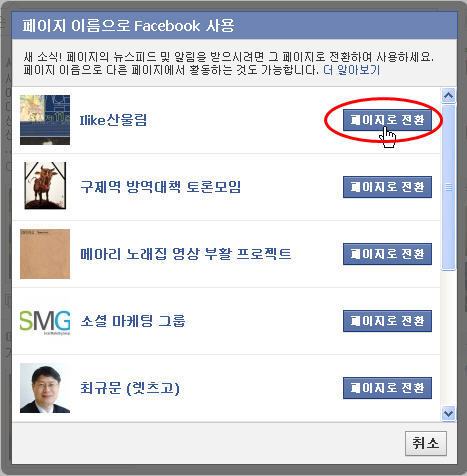
Task: Click the 구제역 방역대책 토론모임 cow thumbnail
Action: click(45, 186)
